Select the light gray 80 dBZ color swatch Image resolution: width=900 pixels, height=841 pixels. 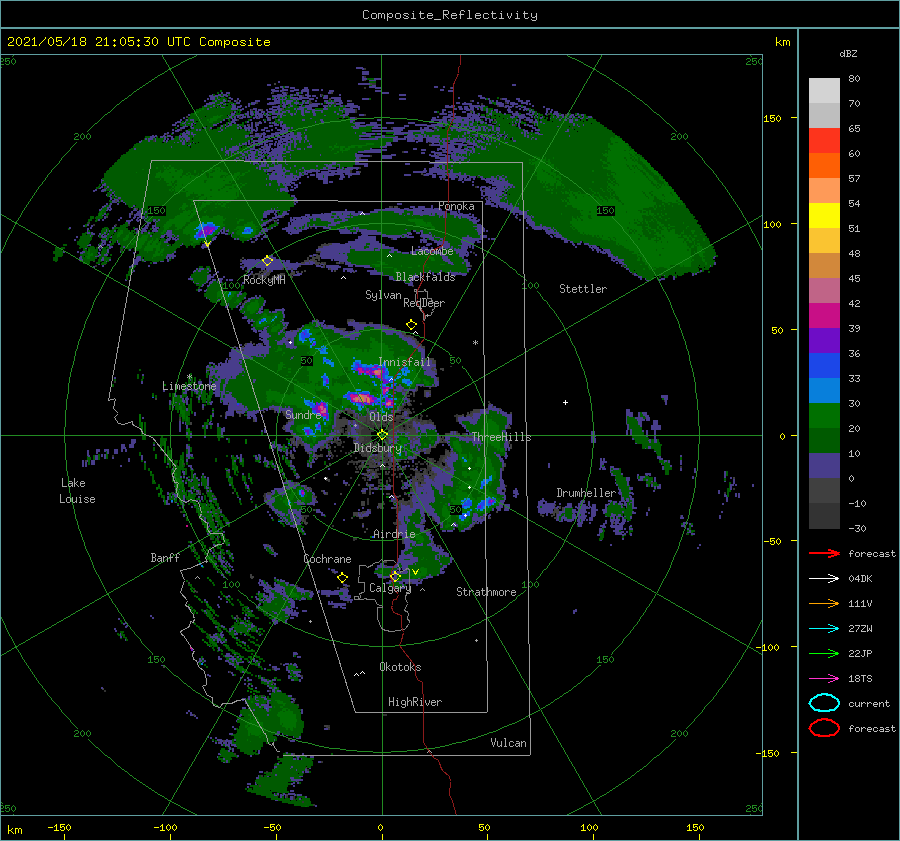tap(824, 90)
